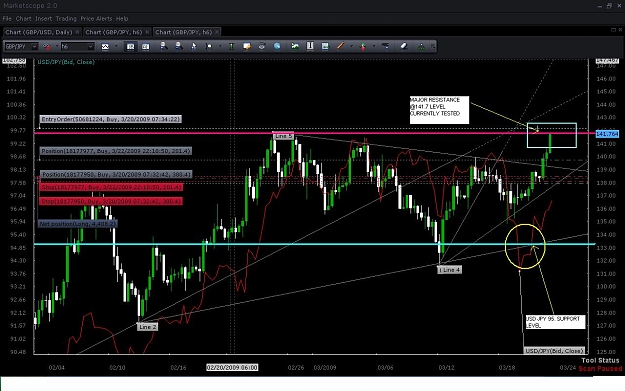The image size is (625, 391).
Task: Open the Insert menu
Action: tap(43, 19)
